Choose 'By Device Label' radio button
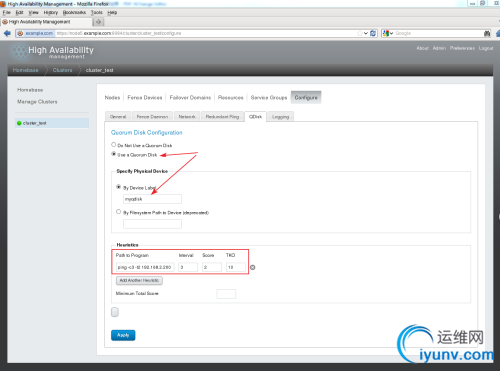This screenshot has height=371, width=500. (118, 187)
